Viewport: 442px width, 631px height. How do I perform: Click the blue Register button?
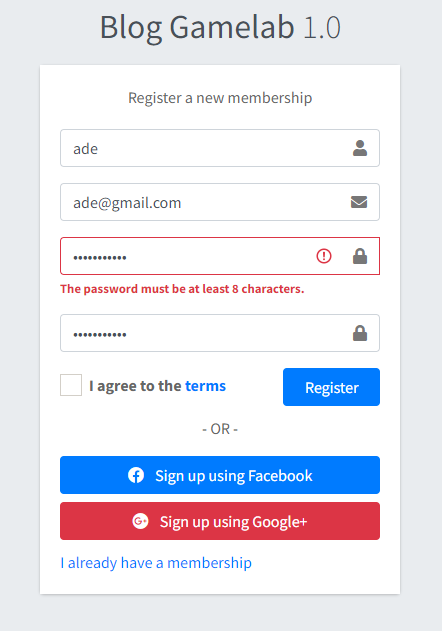(331, 387)
